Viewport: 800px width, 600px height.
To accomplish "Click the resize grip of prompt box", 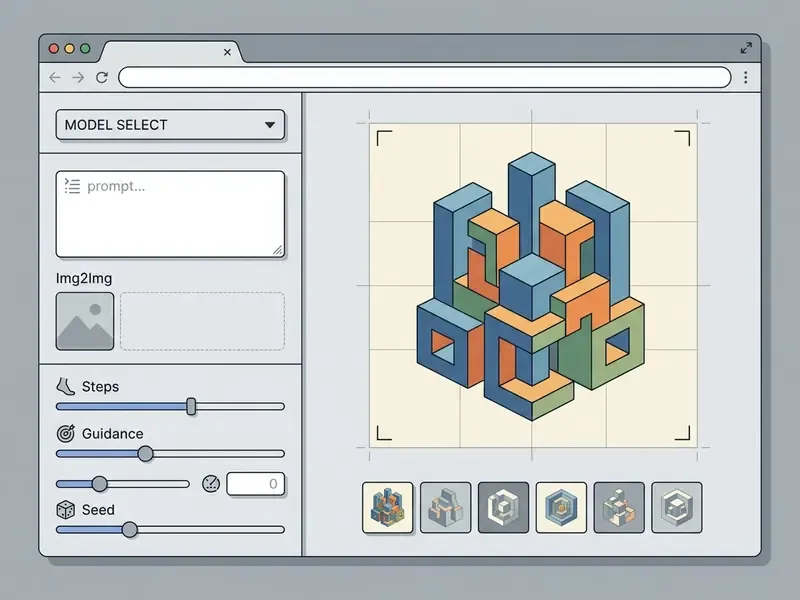I will 278,250.
